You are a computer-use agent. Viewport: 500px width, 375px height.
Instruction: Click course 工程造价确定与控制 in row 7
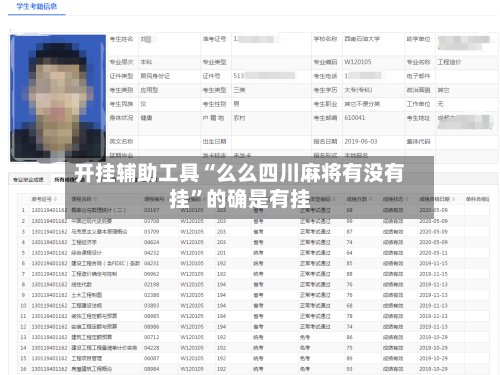tap(94, 274)
